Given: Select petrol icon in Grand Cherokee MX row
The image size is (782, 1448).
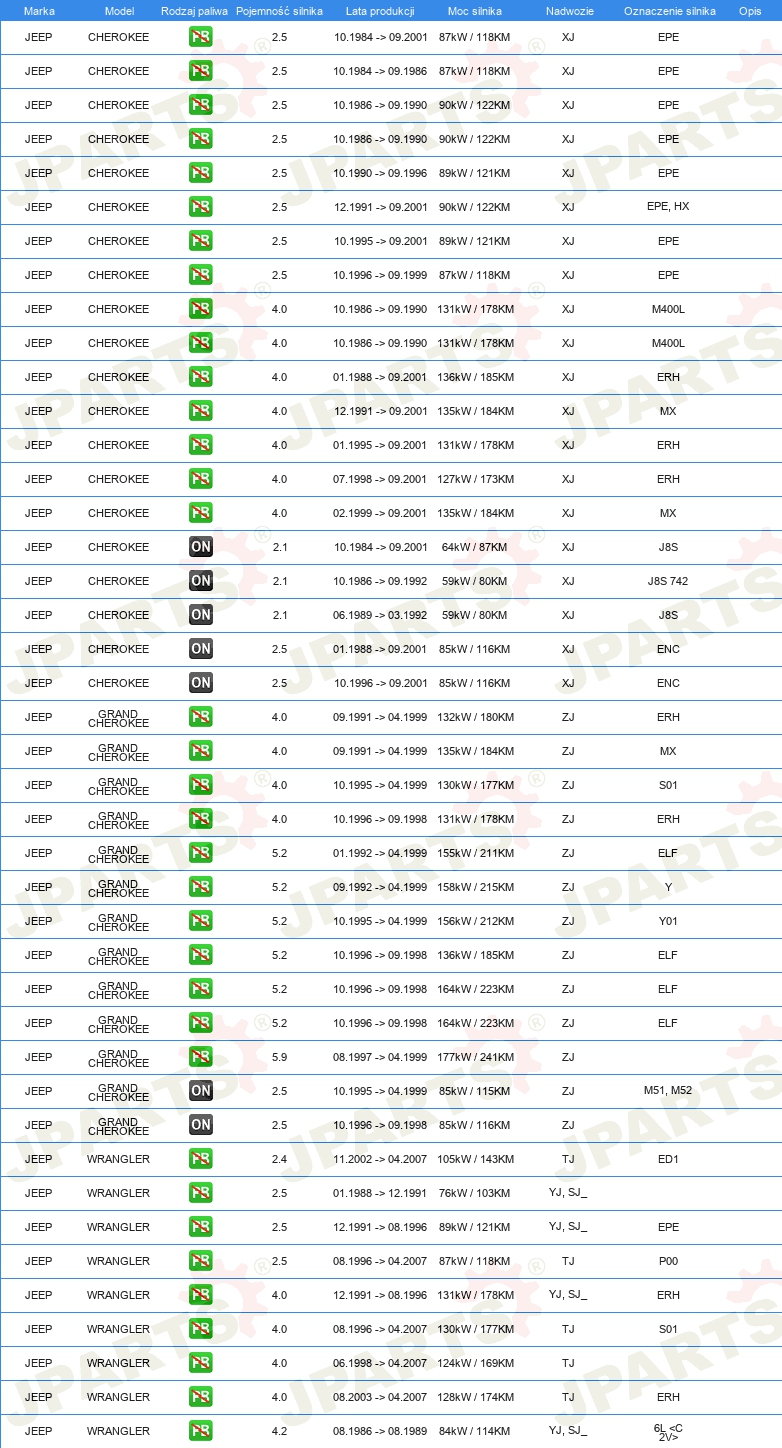Looking at the screenshot, I should [201, 751].
